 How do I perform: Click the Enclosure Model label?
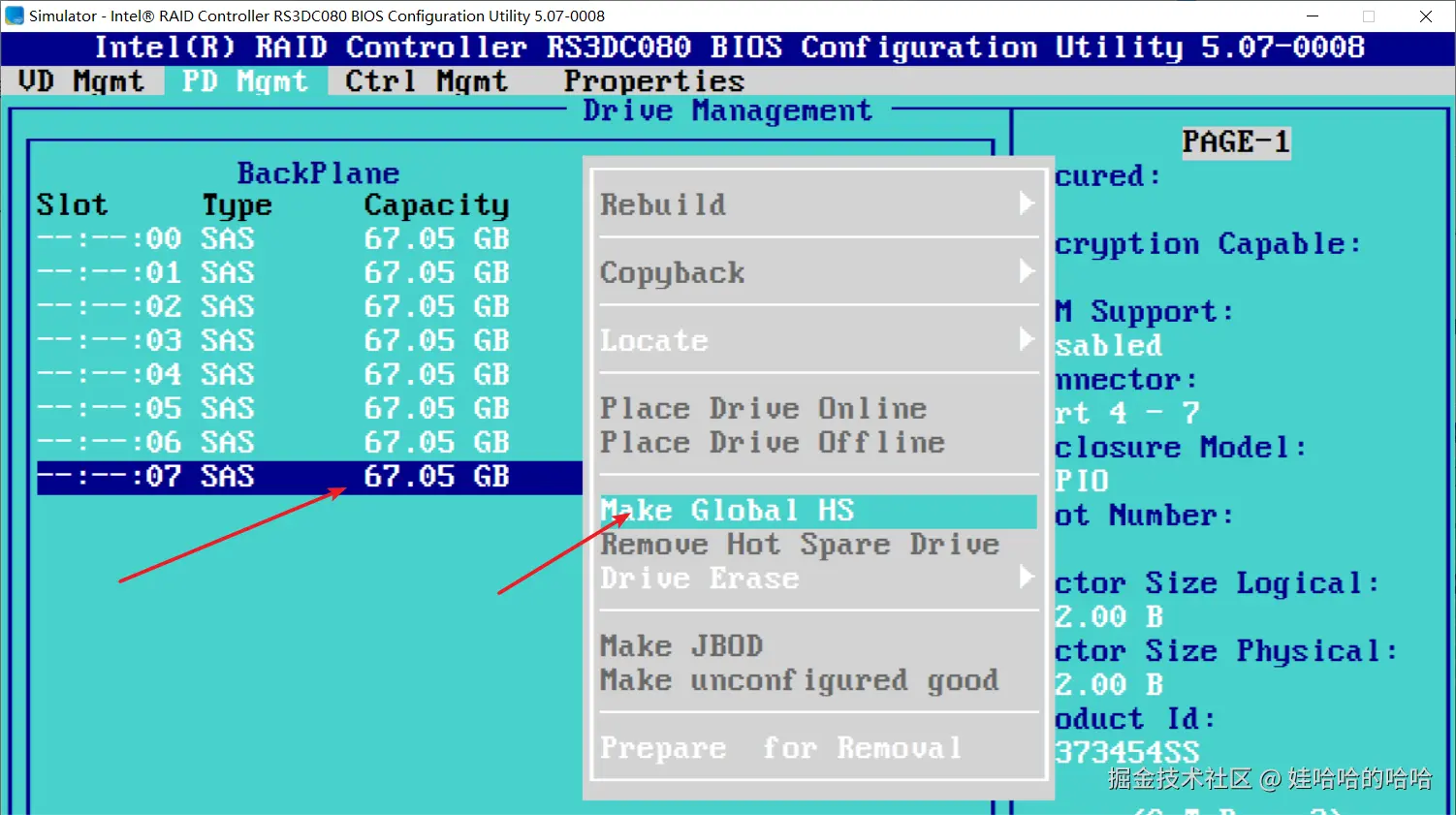(x=1181, y=448)
